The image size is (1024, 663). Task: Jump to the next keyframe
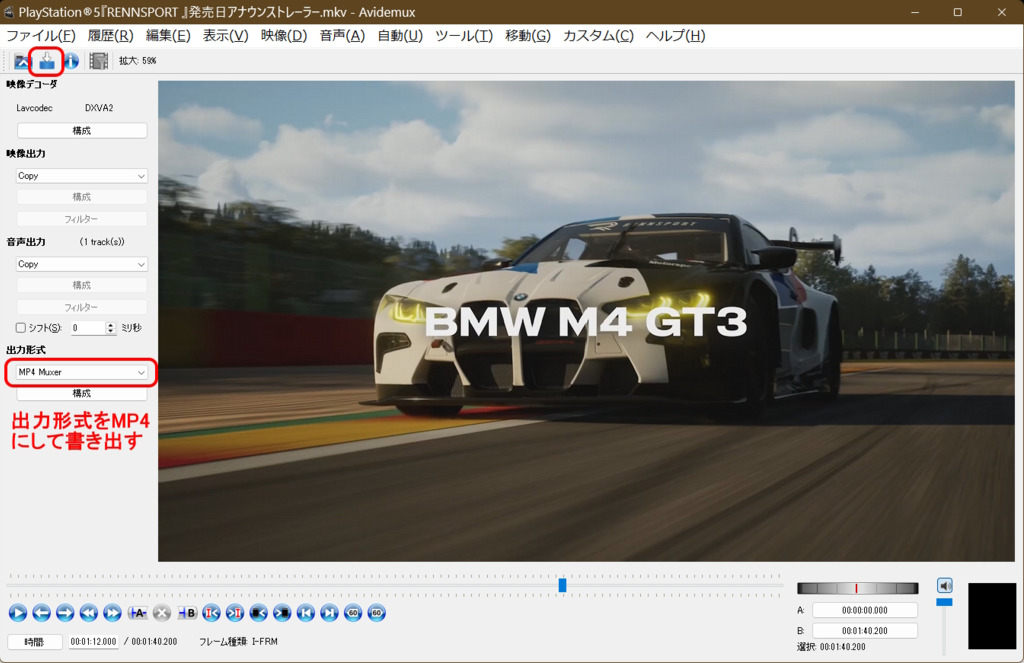pyautogui.click(x=113, y=613)
